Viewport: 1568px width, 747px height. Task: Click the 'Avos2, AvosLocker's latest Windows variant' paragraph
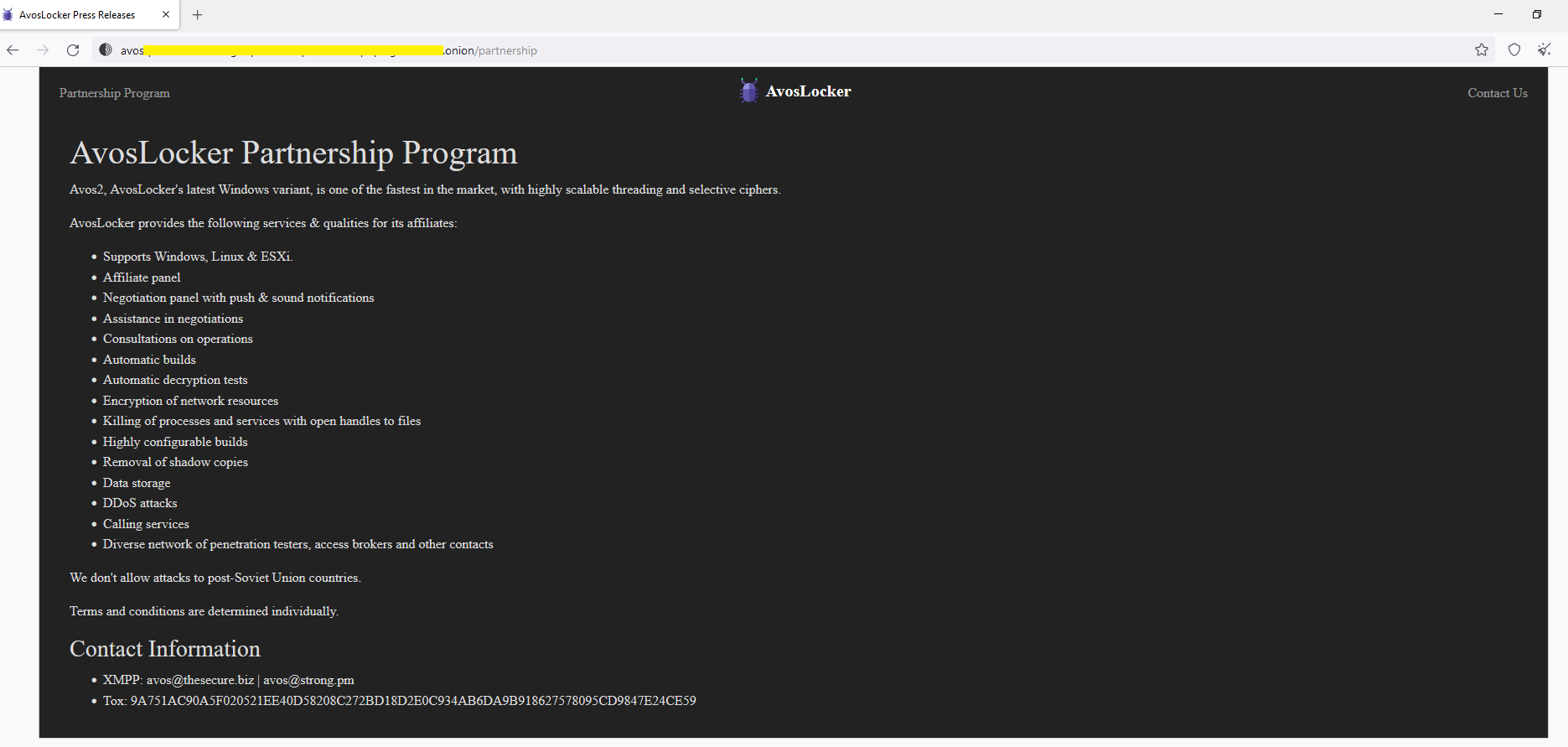click(x=425, y=189)
